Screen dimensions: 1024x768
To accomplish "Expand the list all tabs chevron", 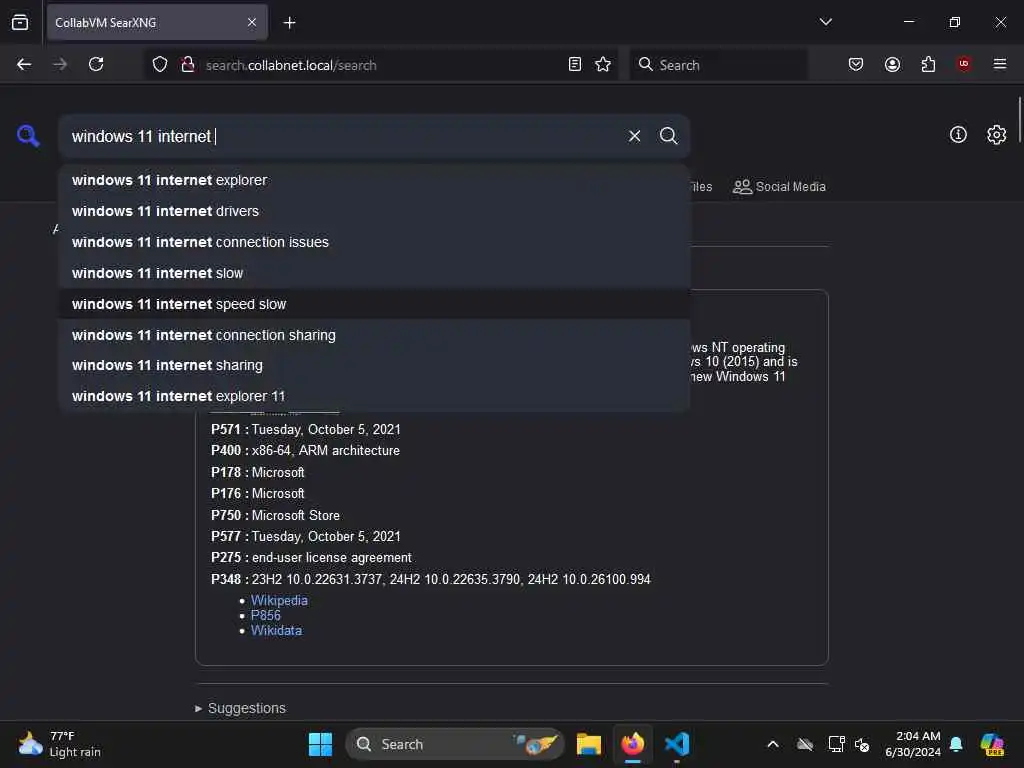I will [x=825, y=22].
